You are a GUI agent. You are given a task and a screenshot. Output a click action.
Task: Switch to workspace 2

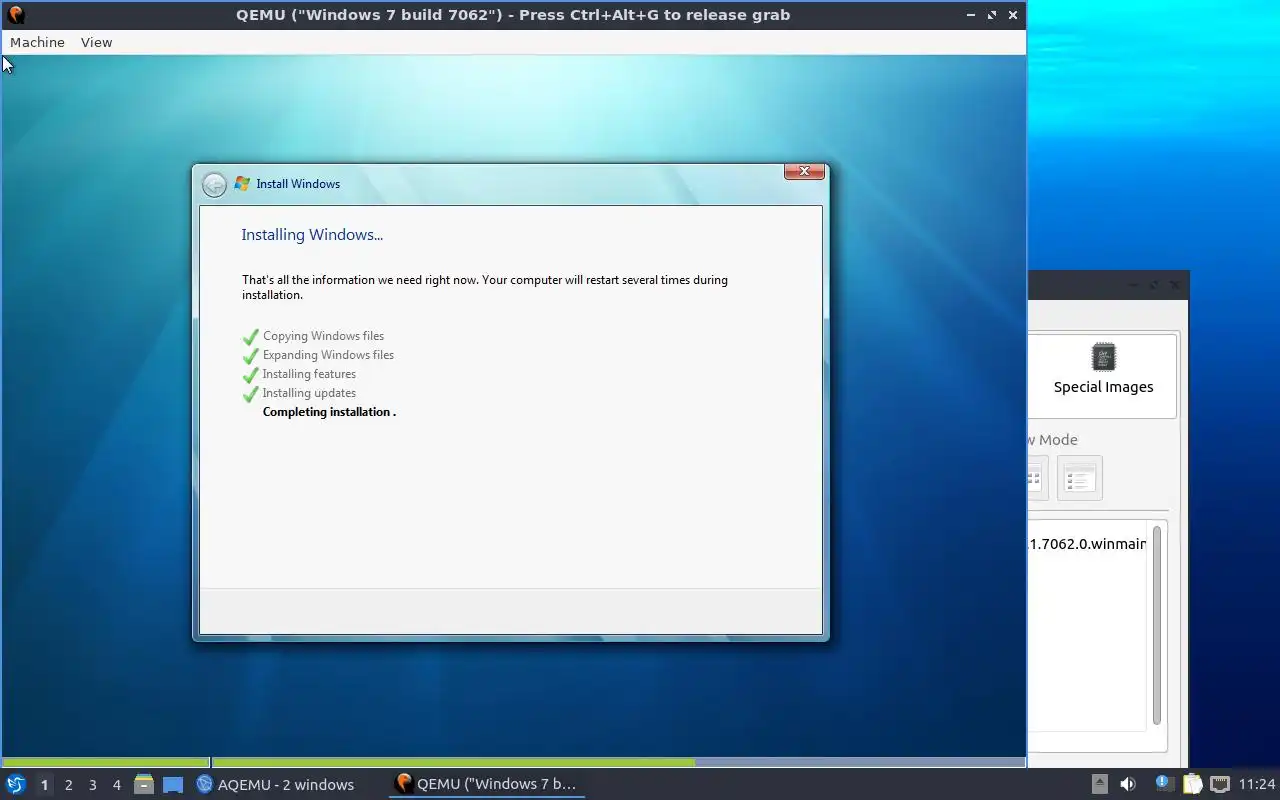coord(68,785)
